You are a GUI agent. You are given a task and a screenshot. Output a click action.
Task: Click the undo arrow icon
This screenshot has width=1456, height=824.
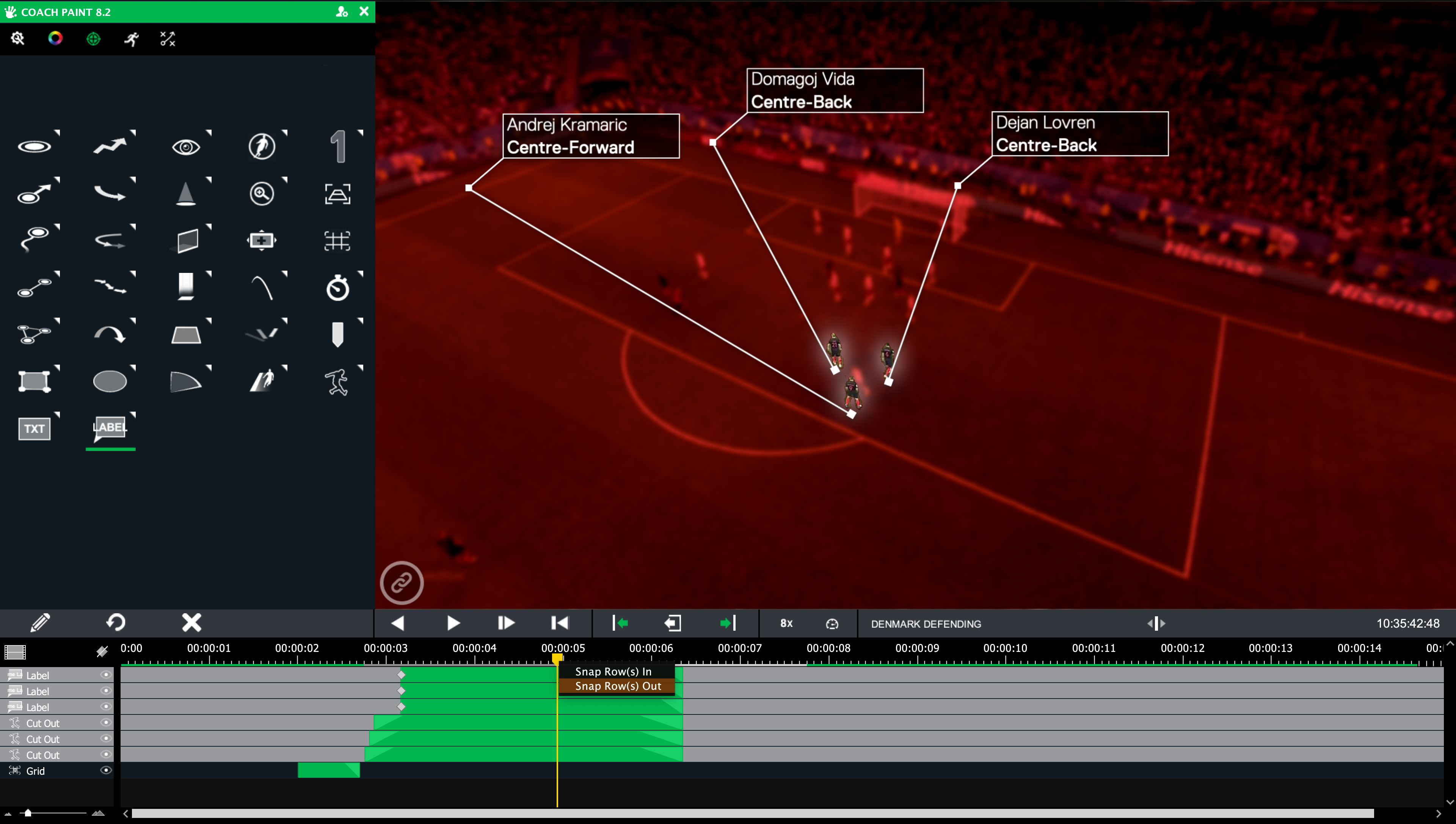pyautogui.click(x=116, y=622)
